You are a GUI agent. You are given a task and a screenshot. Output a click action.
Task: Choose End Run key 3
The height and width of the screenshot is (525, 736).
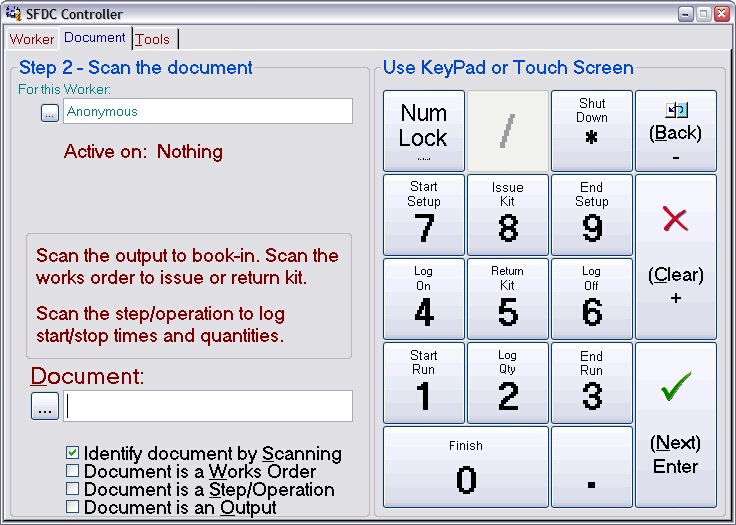591,383
